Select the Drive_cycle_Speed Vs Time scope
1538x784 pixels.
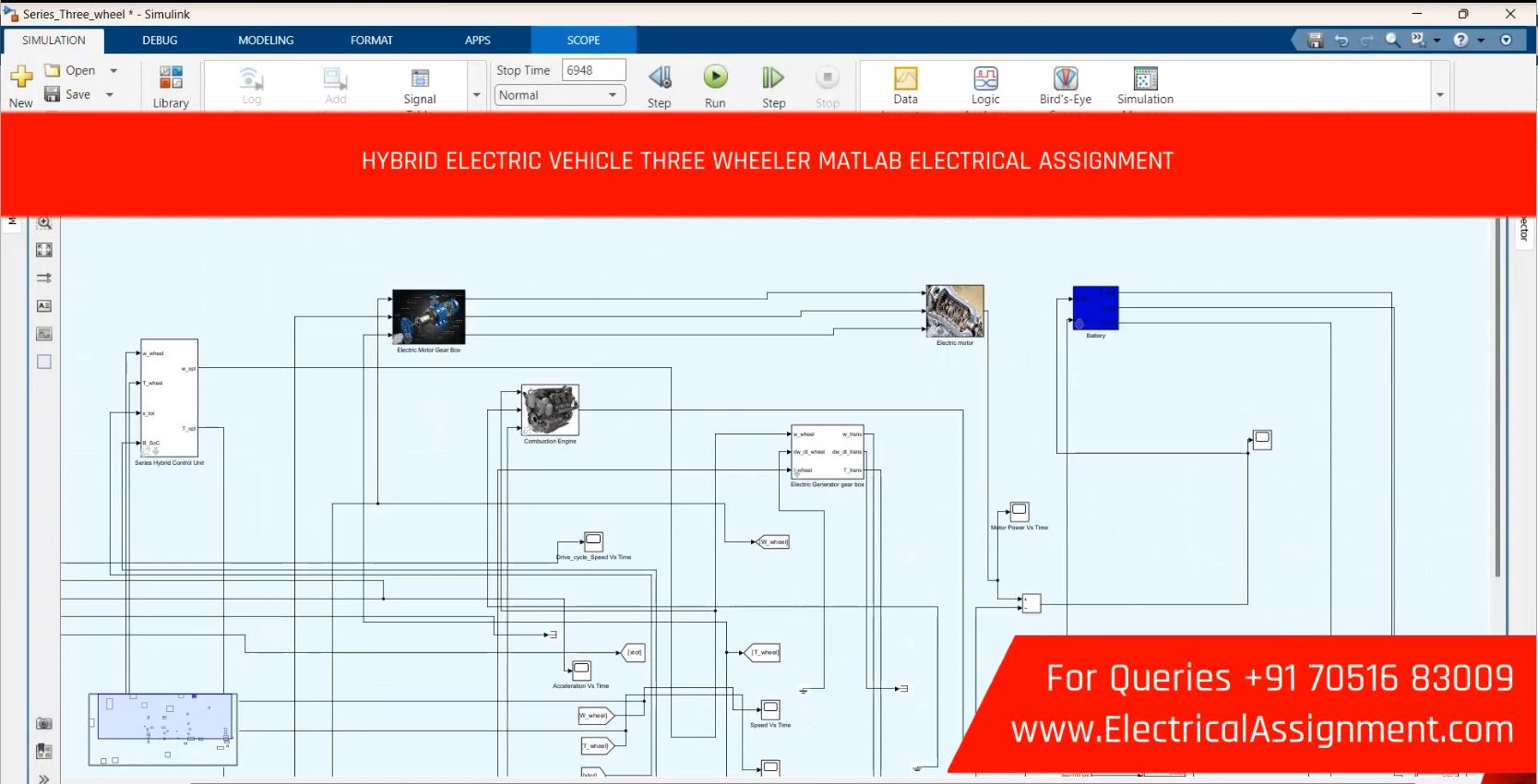pyautogui.click(x=593, y=540)
